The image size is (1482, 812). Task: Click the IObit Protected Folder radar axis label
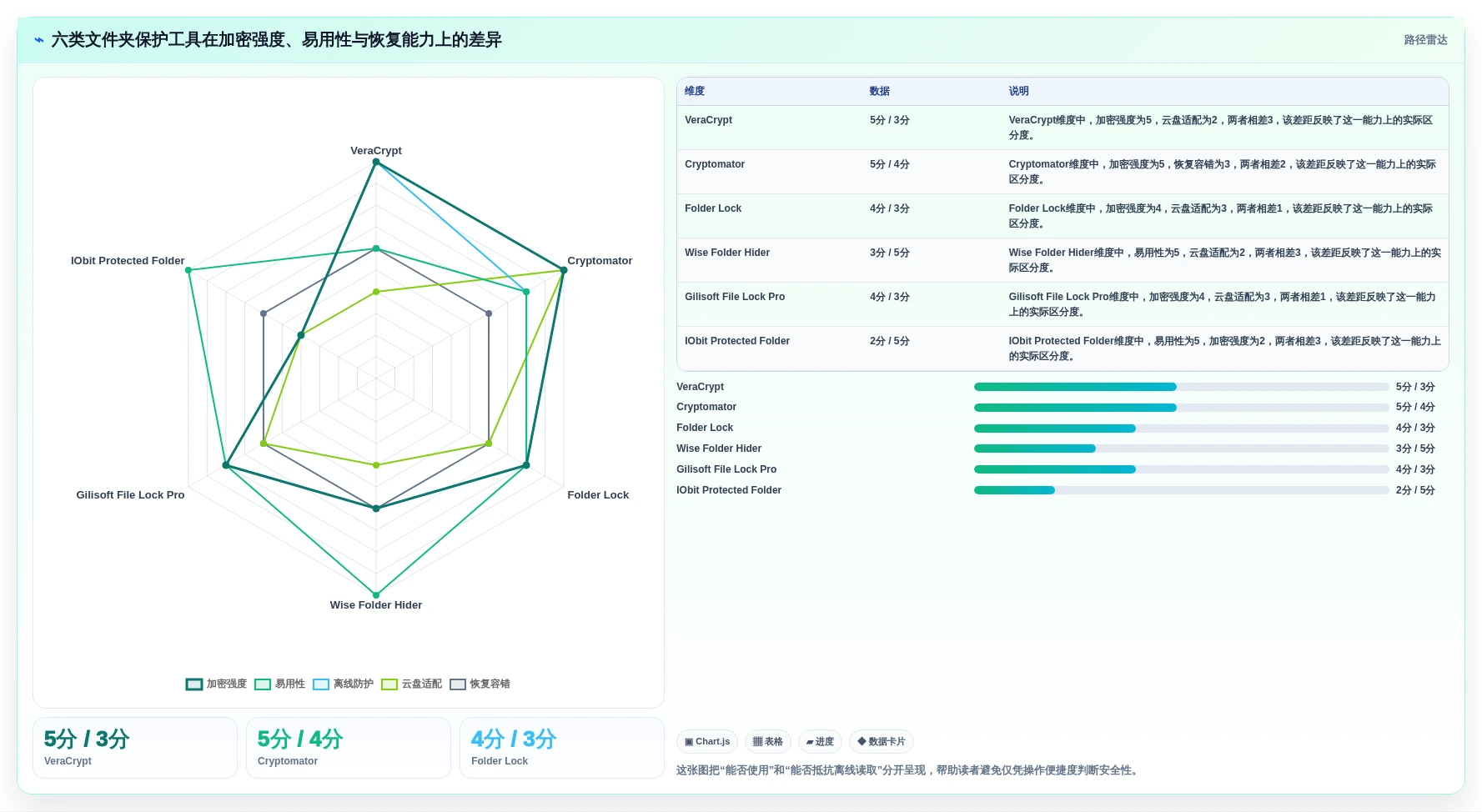pos(128,261)
